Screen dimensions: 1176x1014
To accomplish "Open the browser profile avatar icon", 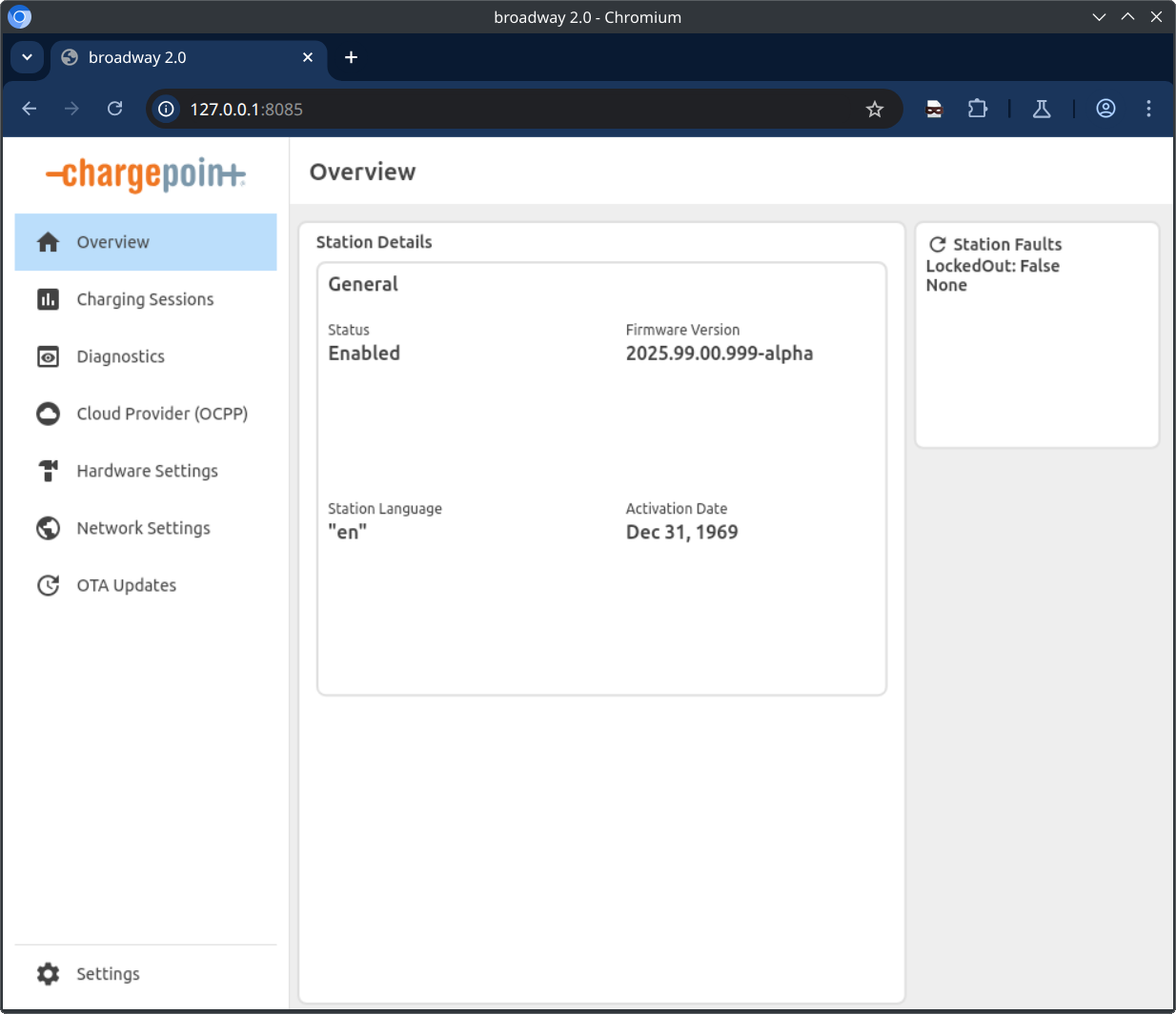I will [x=1105, y=109].
